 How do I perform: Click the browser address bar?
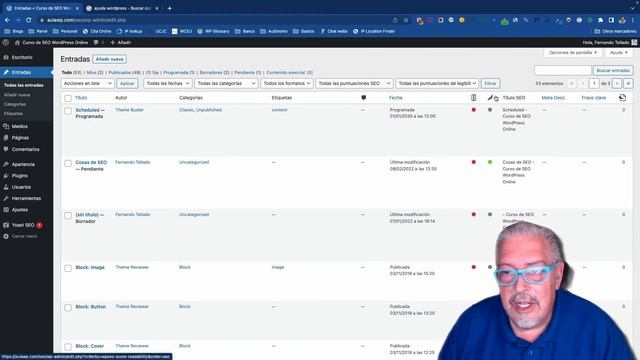point(216,20)
